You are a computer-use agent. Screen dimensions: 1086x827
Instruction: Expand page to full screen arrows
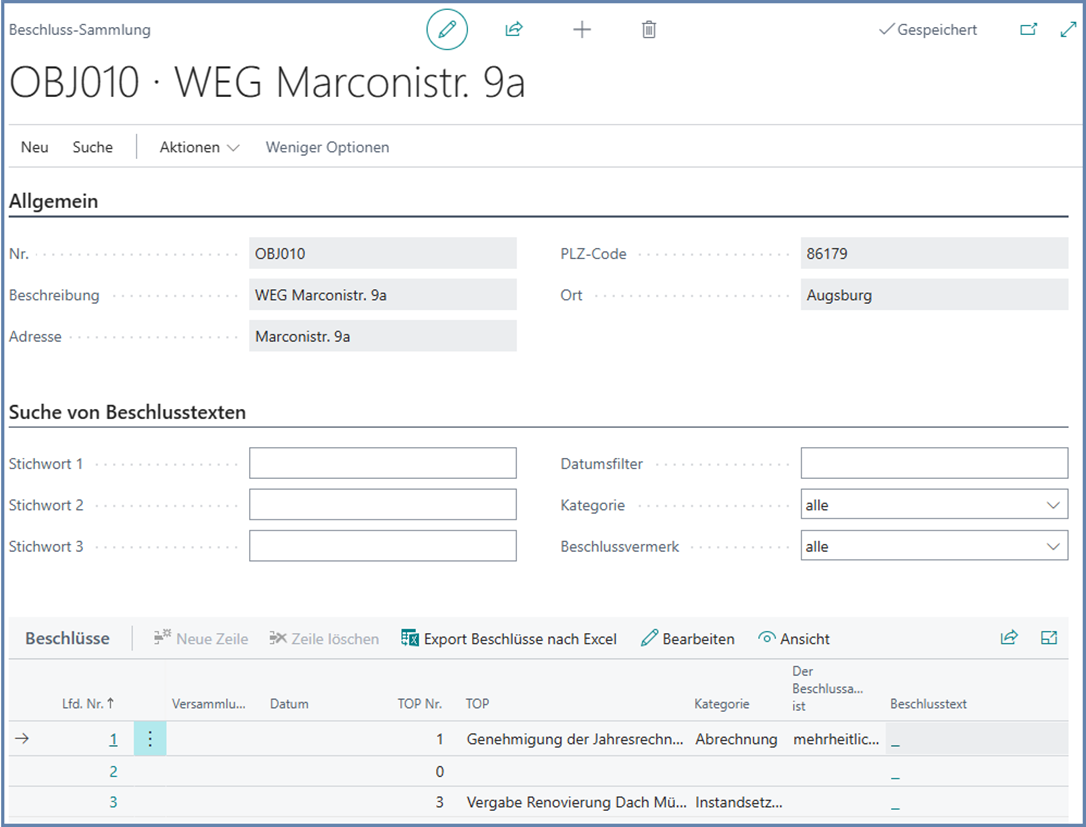point(1067,30)
